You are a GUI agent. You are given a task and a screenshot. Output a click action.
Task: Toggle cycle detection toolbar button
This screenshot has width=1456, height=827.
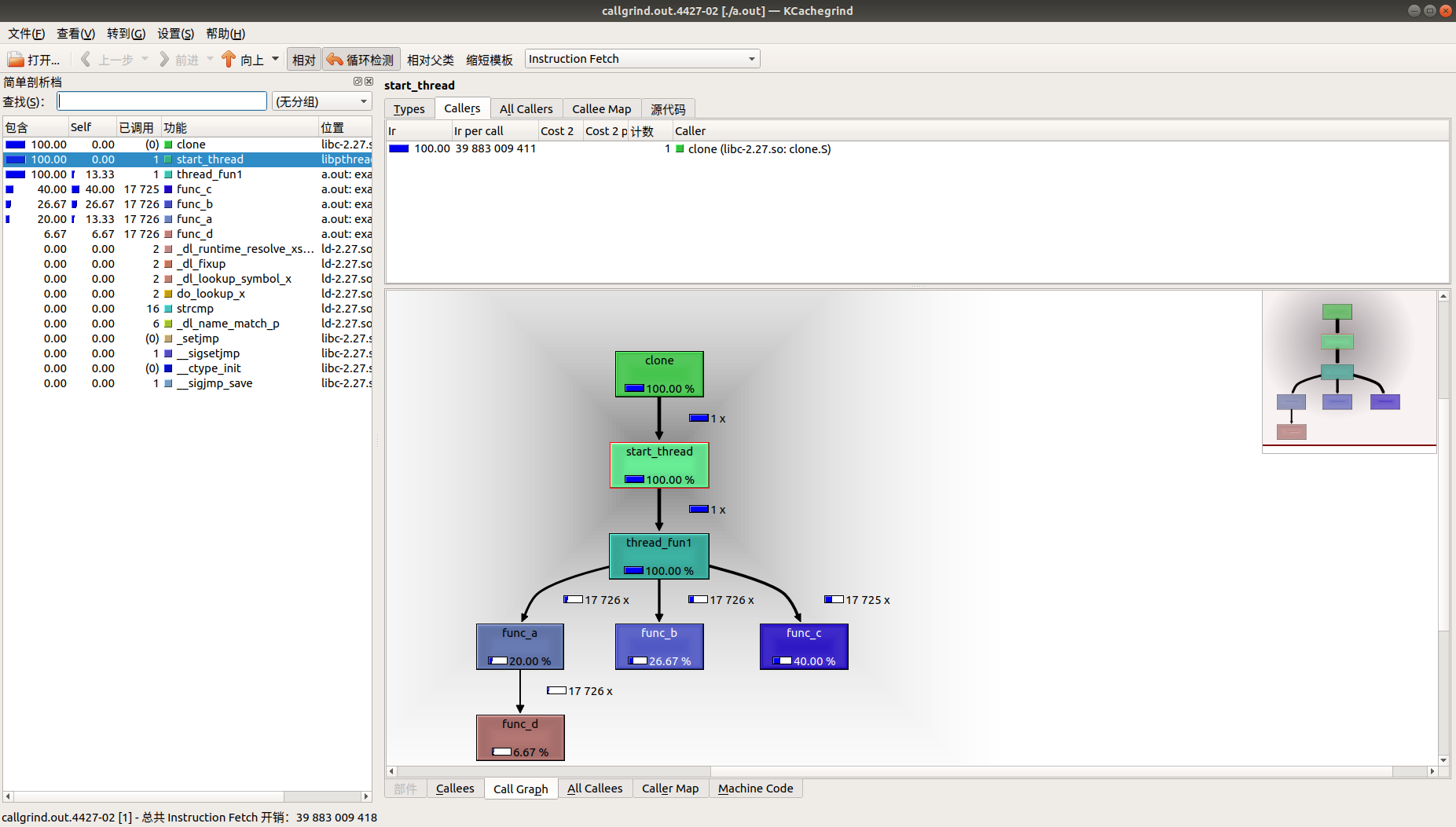[x=361, y=60]
